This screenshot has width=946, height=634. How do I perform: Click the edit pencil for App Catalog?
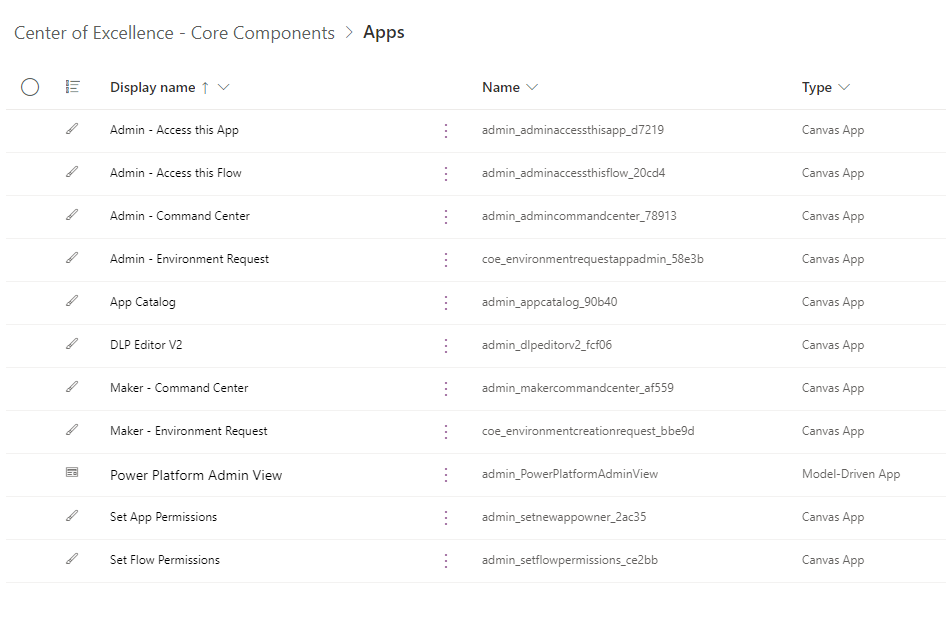click(x=71, y=302)
